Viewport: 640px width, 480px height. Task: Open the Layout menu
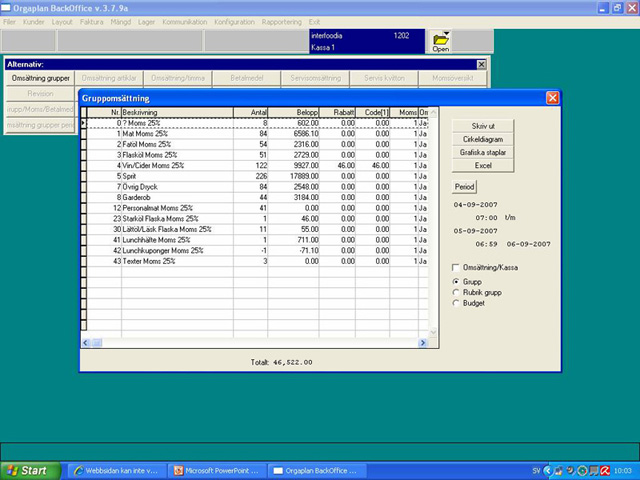[x=62, y=22]
